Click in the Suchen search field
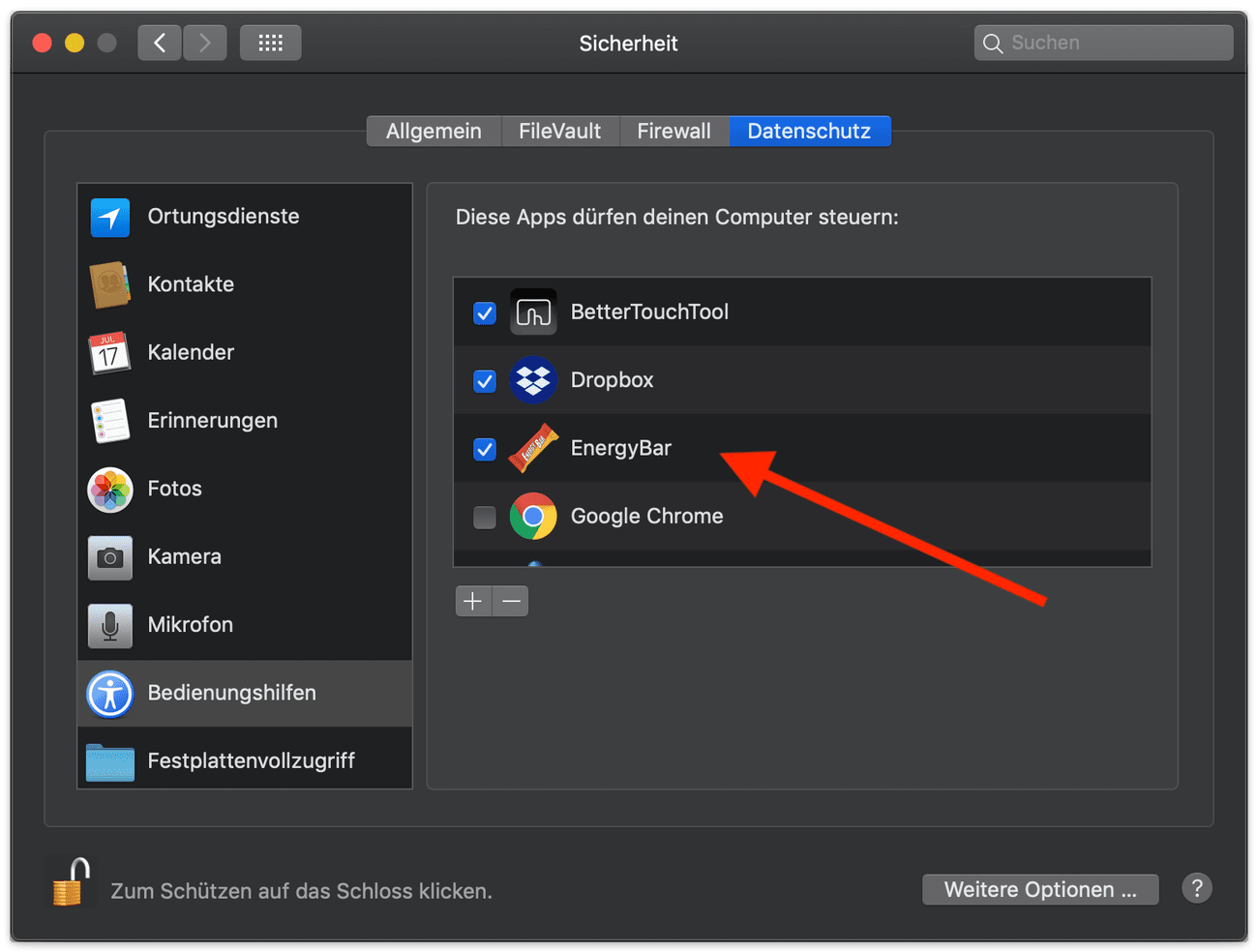The image size is (1258, 952). click(1103, 43)
